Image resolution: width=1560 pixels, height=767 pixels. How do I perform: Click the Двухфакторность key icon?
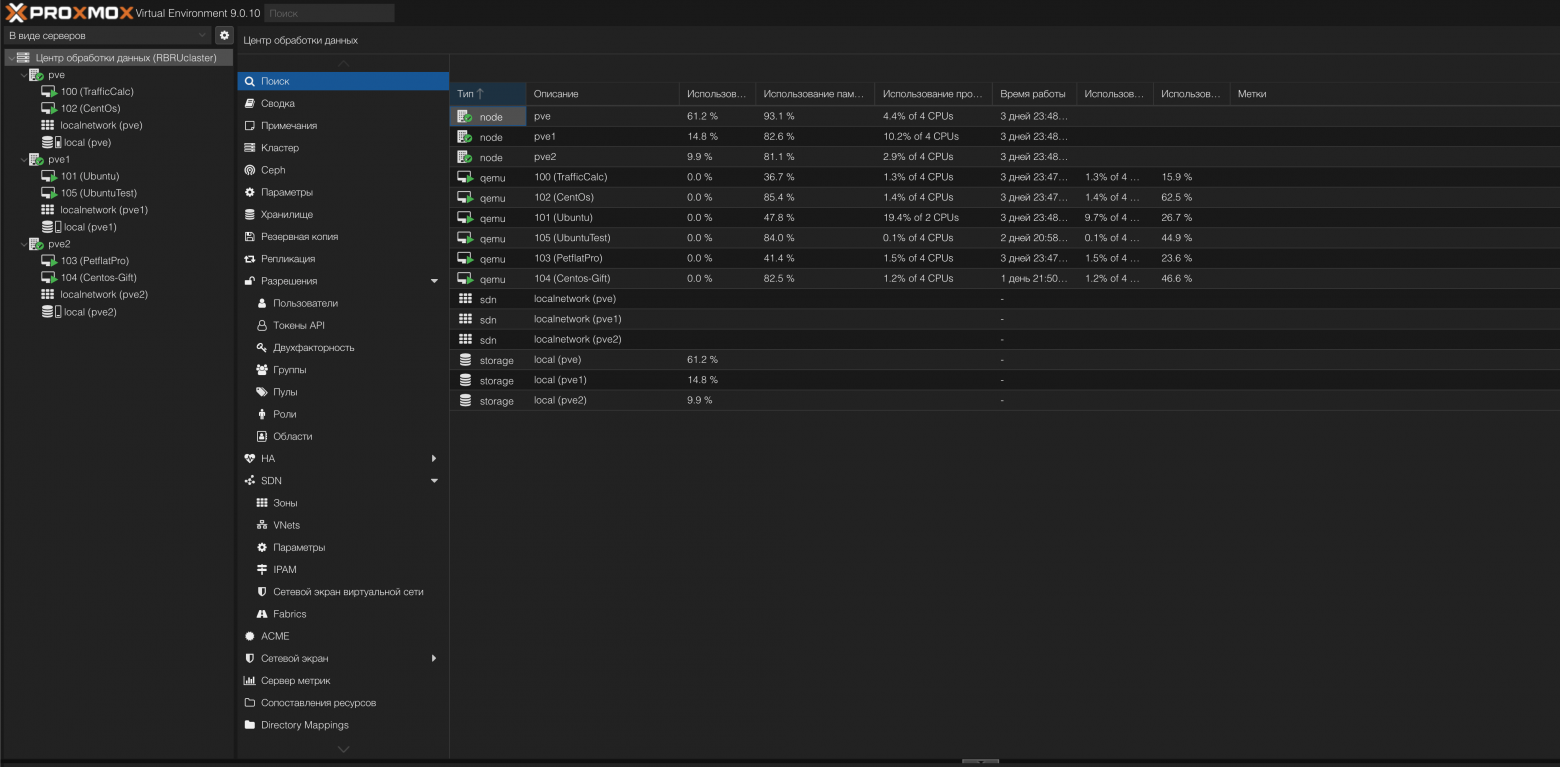262,348
